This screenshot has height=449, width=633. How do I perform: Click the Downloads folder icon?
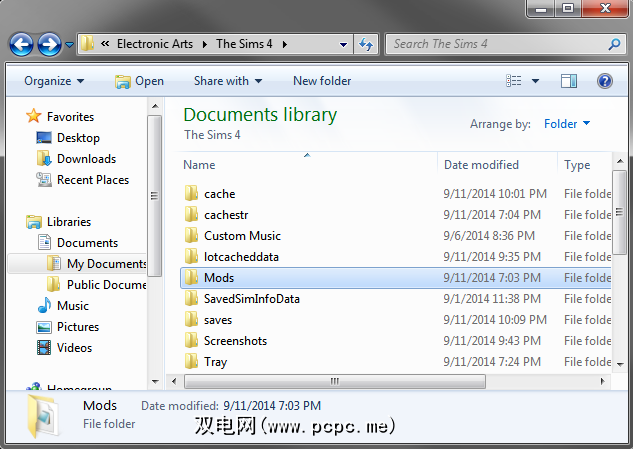(x=44, y=158)
